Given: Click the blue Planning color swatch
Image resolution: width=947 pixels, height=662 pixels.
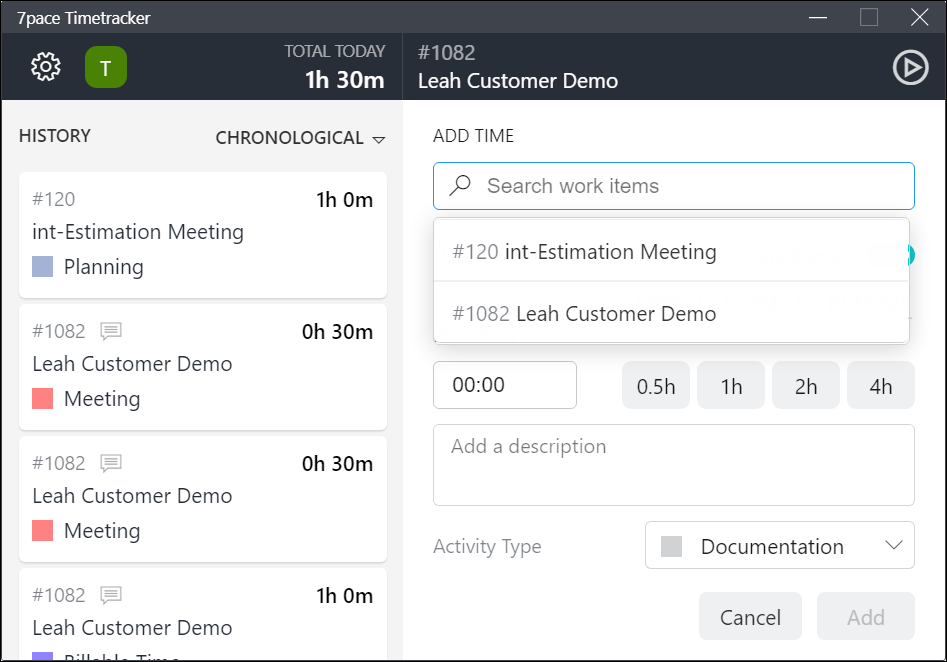Looking at the screenshot, I should 42,266.
